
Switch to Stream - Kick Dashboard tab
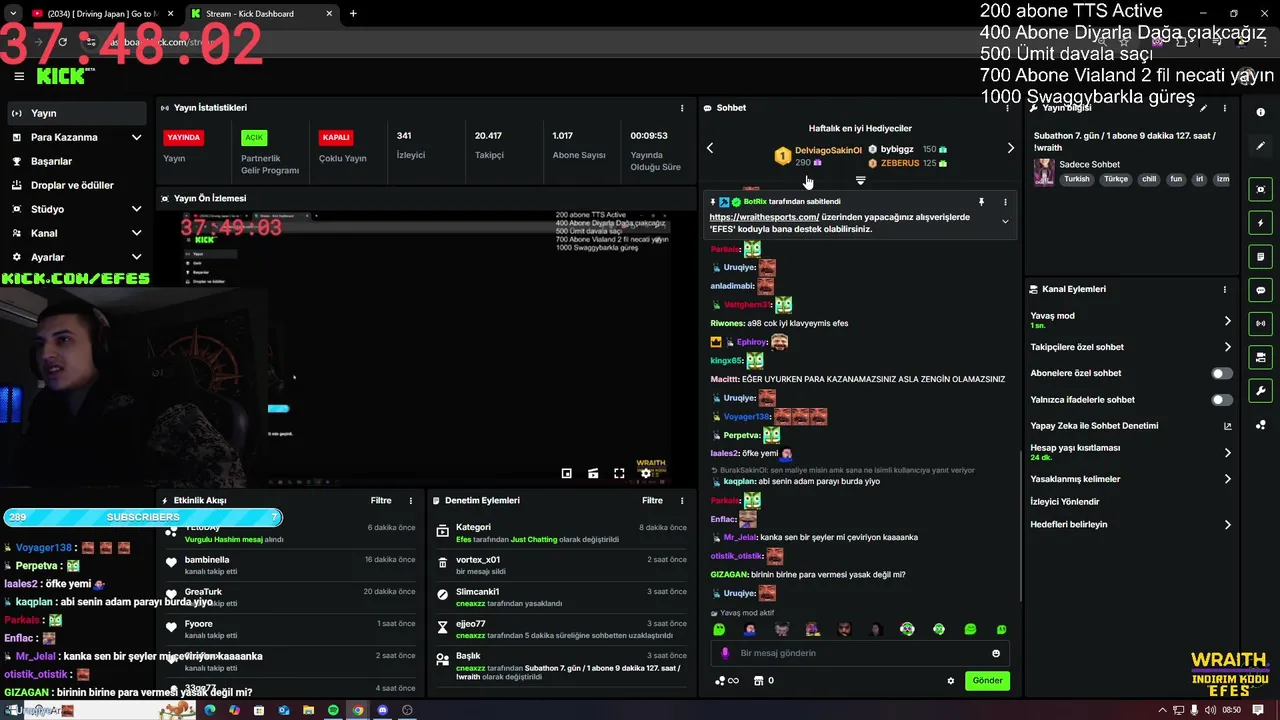[262, 14]
